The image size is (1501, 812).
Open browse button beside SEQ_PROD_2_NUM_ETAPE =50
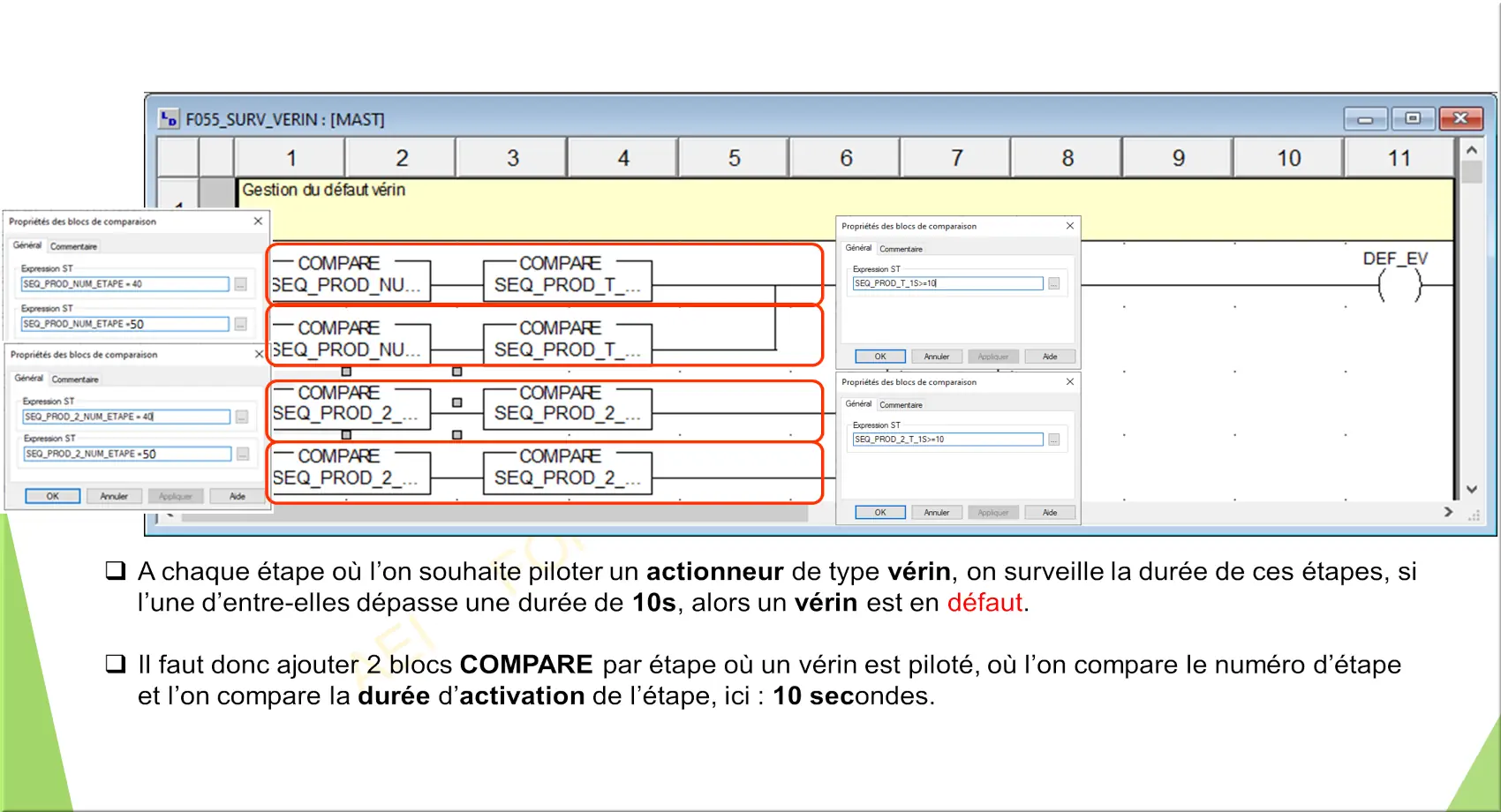(243, 454)
